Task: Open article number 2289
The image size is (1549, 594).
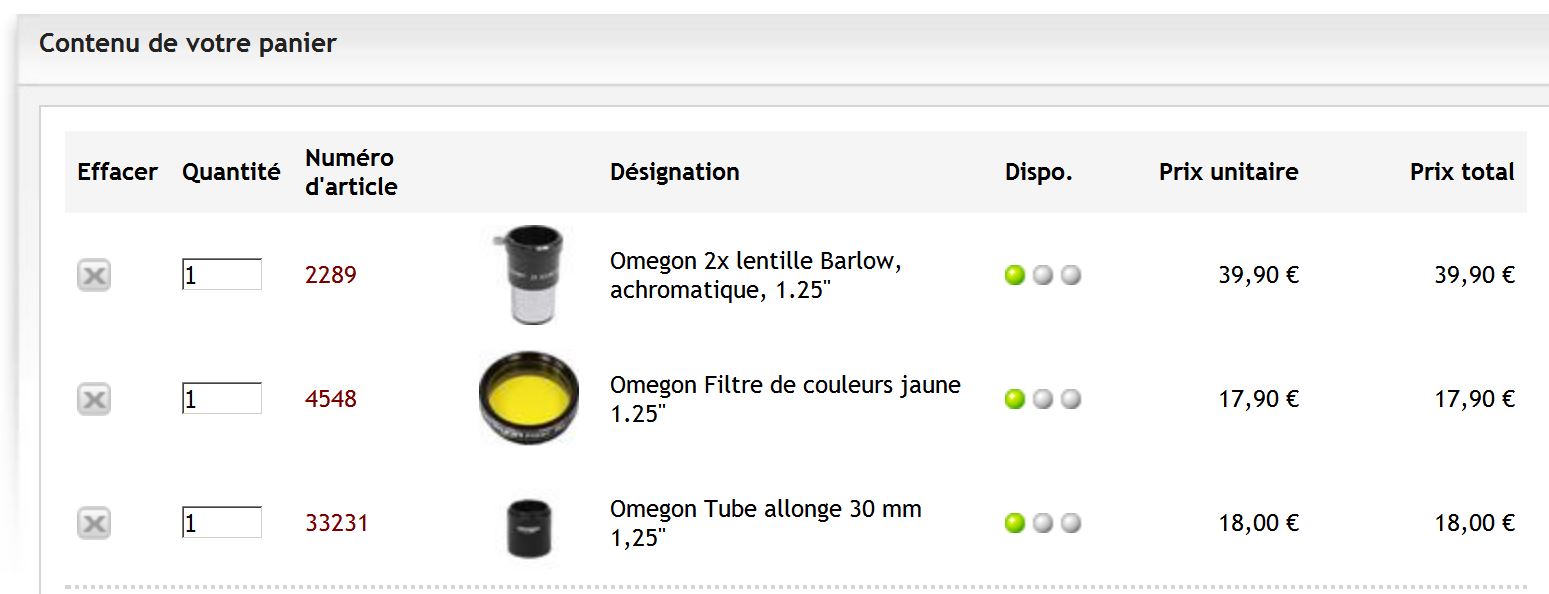Action: click(x=331, y=275)
